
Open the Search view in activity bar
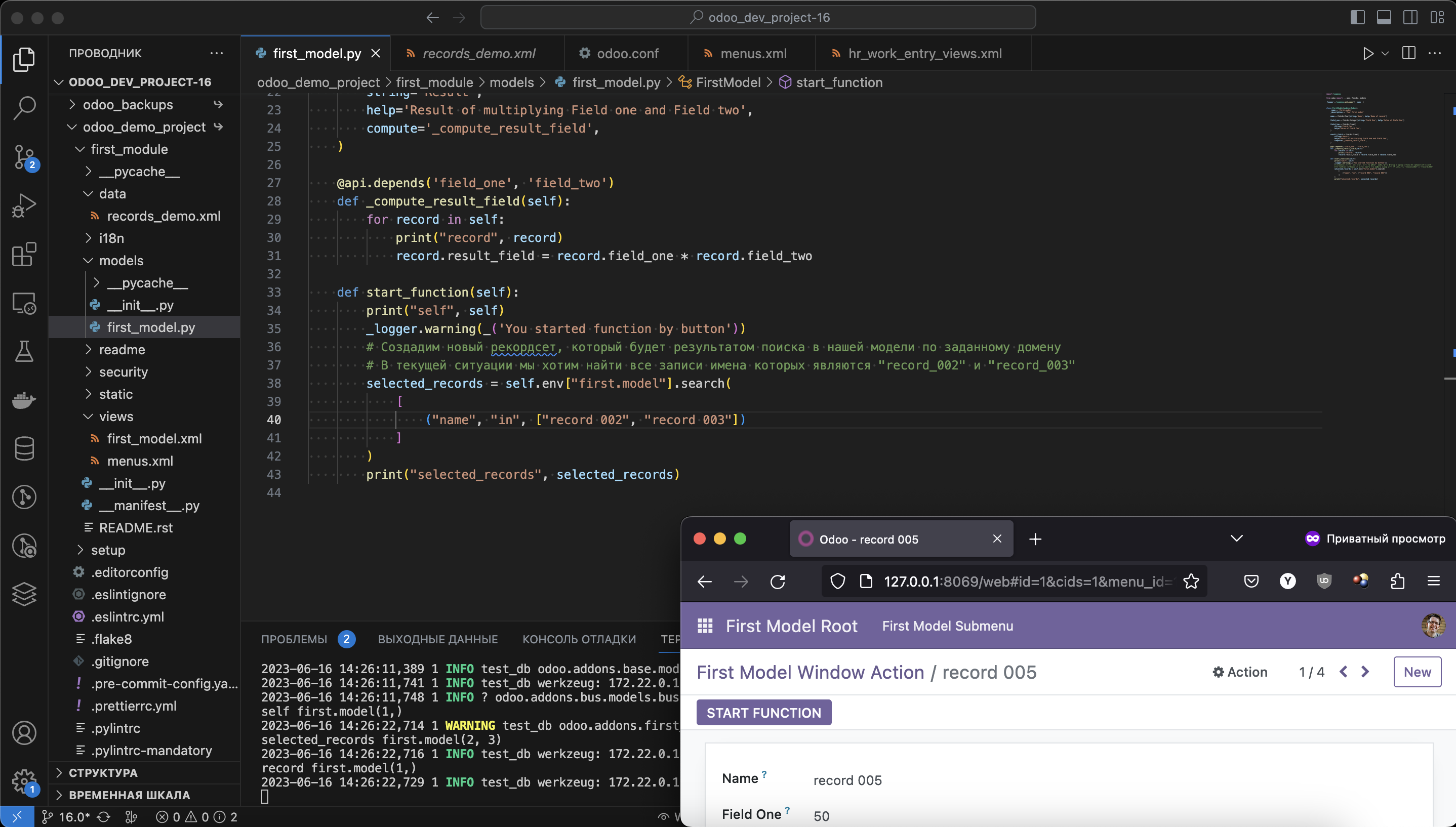(x=24, y=107)
